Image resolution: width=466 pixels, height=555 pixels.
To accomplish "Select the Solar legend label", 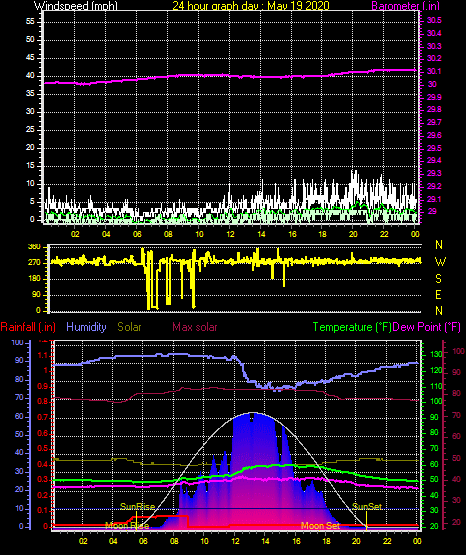I will 129,327.
